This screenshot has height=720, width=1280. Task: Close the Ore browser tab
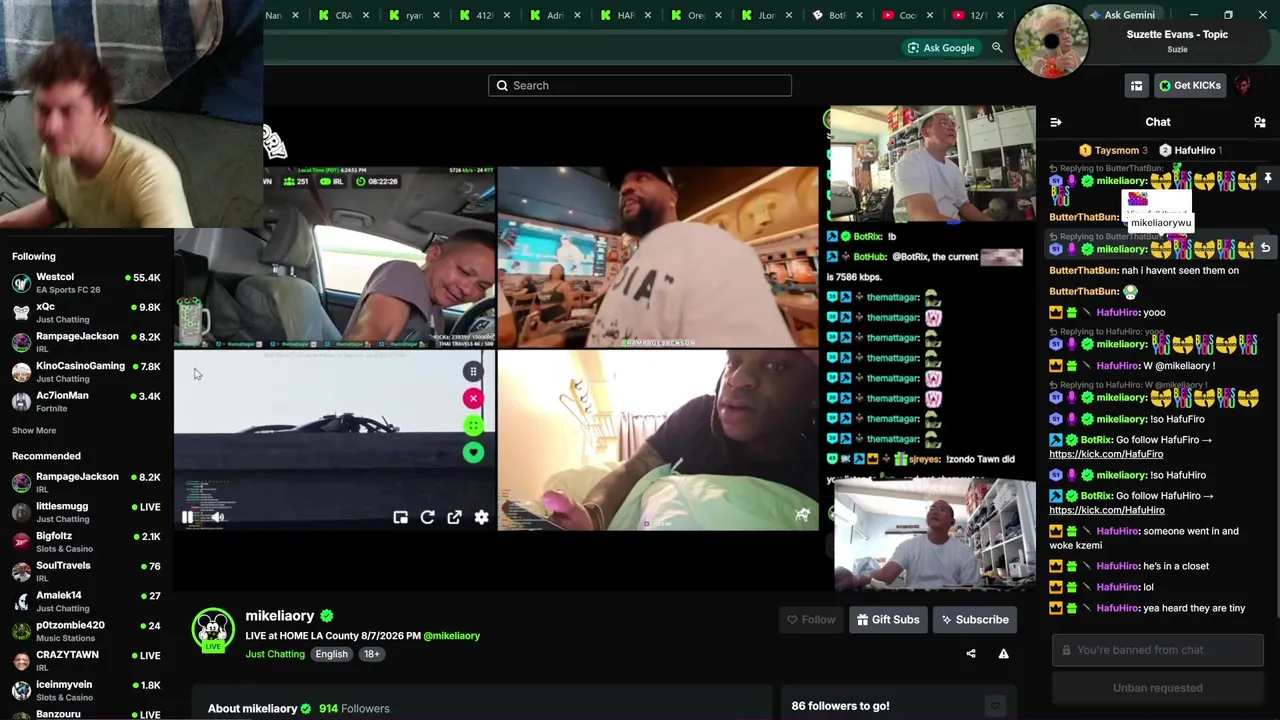718,15
